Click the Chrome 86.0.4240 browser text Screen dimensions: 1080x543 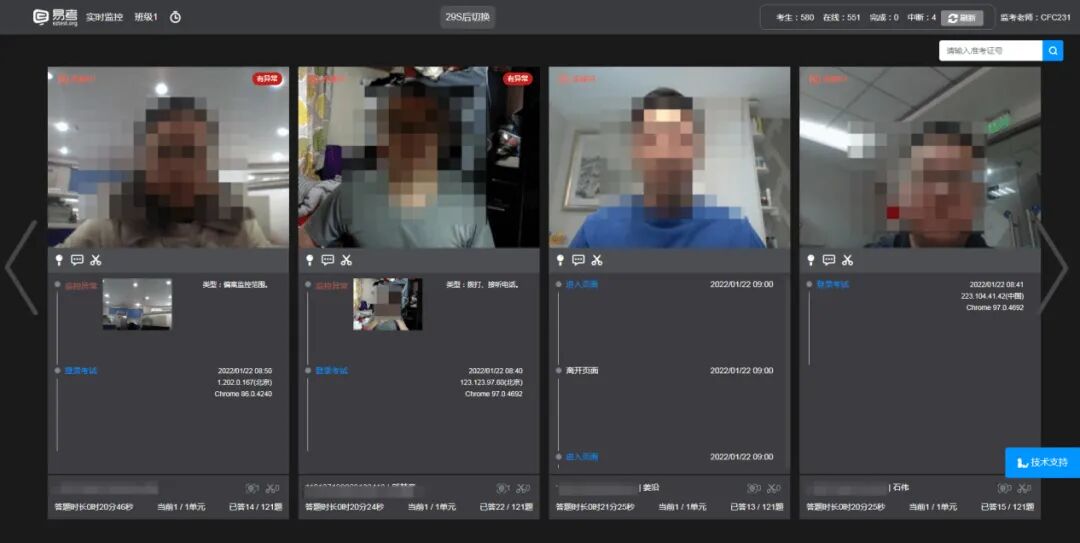(243, 394)
